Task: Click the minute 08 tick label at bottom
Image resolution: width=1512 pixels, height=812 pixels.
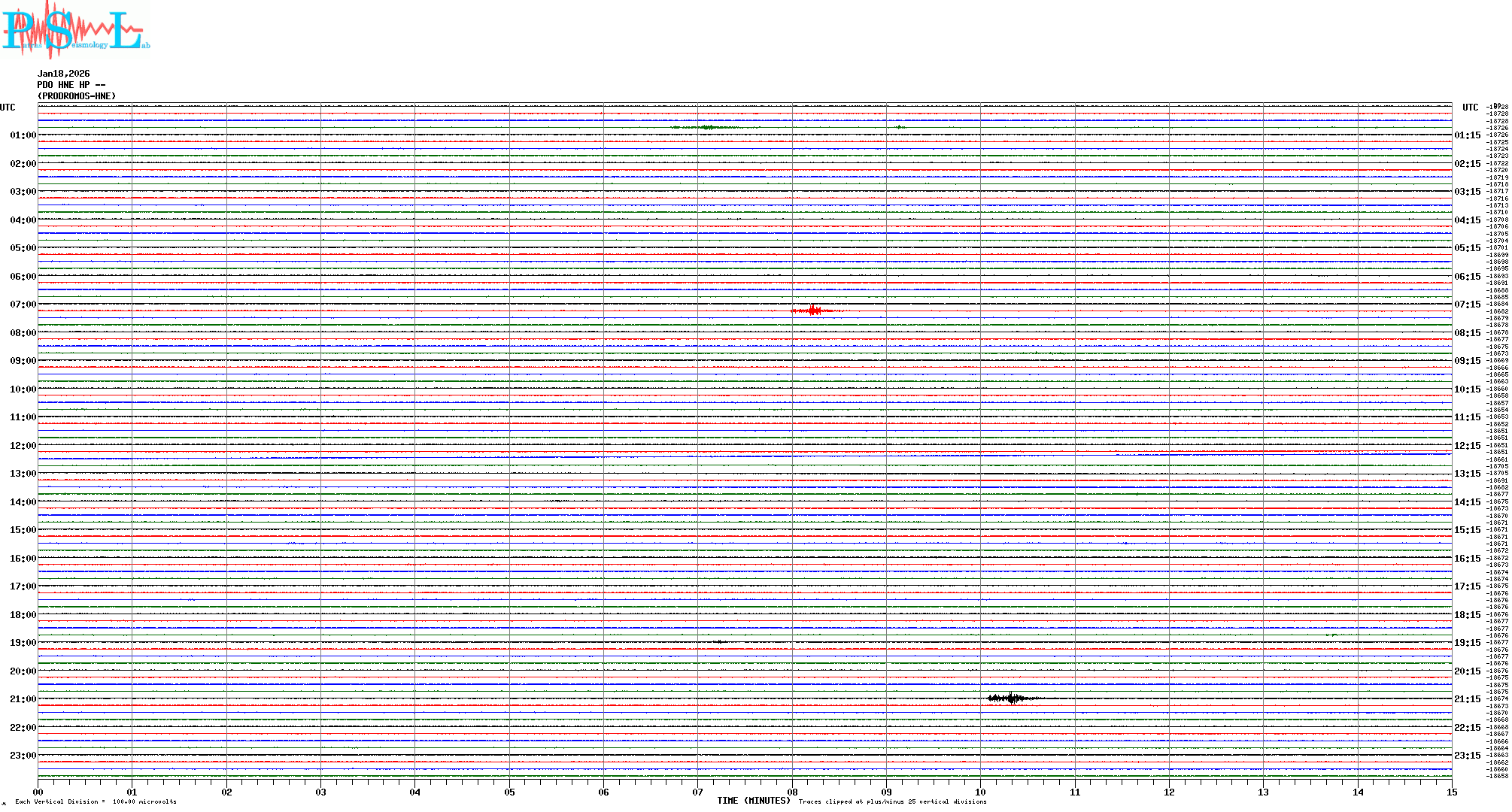Action: [x=792, y=792]
